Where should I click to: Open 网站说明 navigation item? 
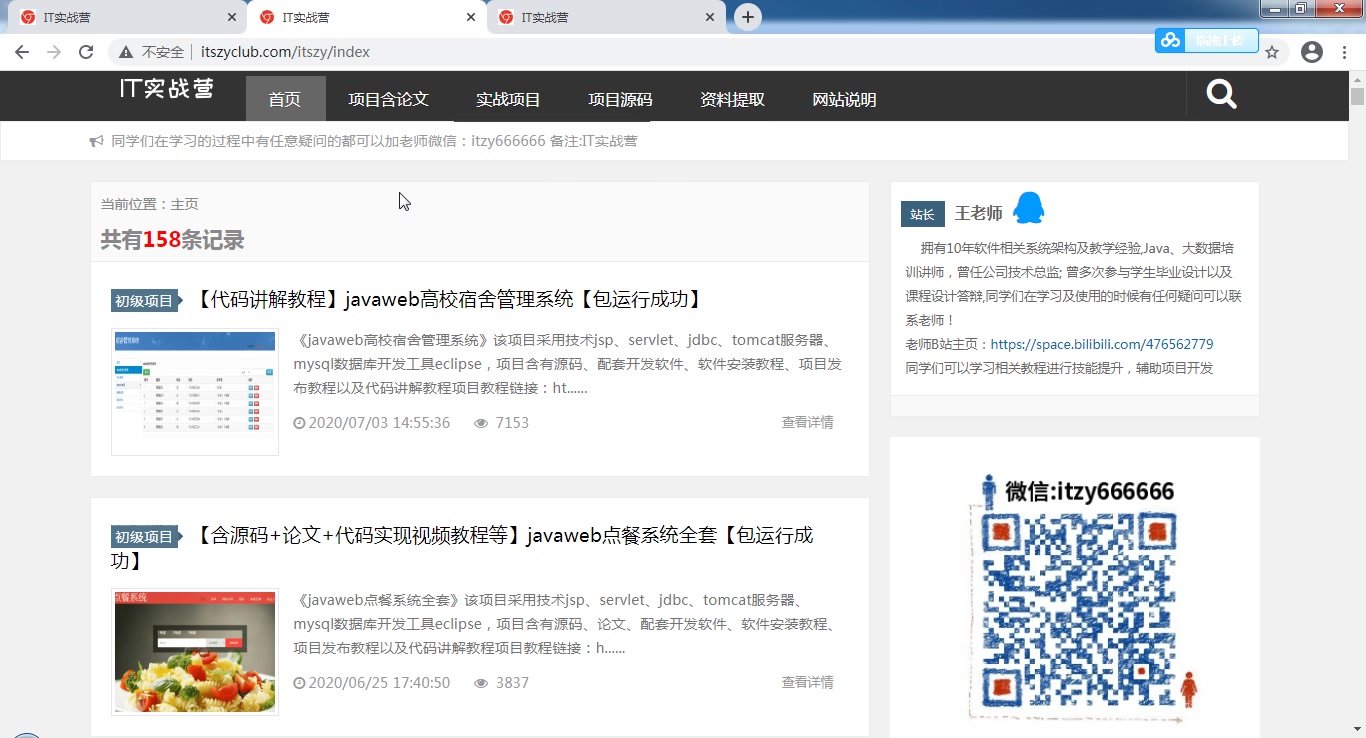(844, 99)
